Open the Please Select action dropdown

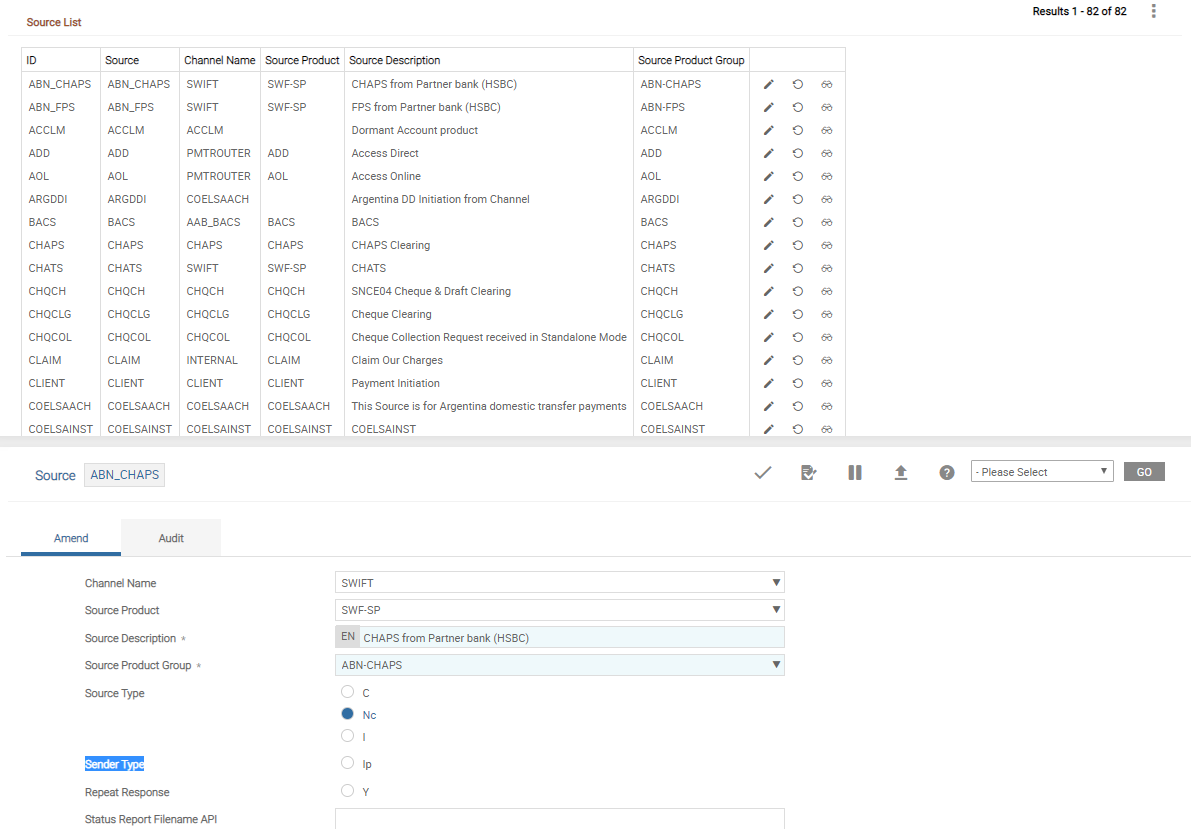tap(1041, 472)
